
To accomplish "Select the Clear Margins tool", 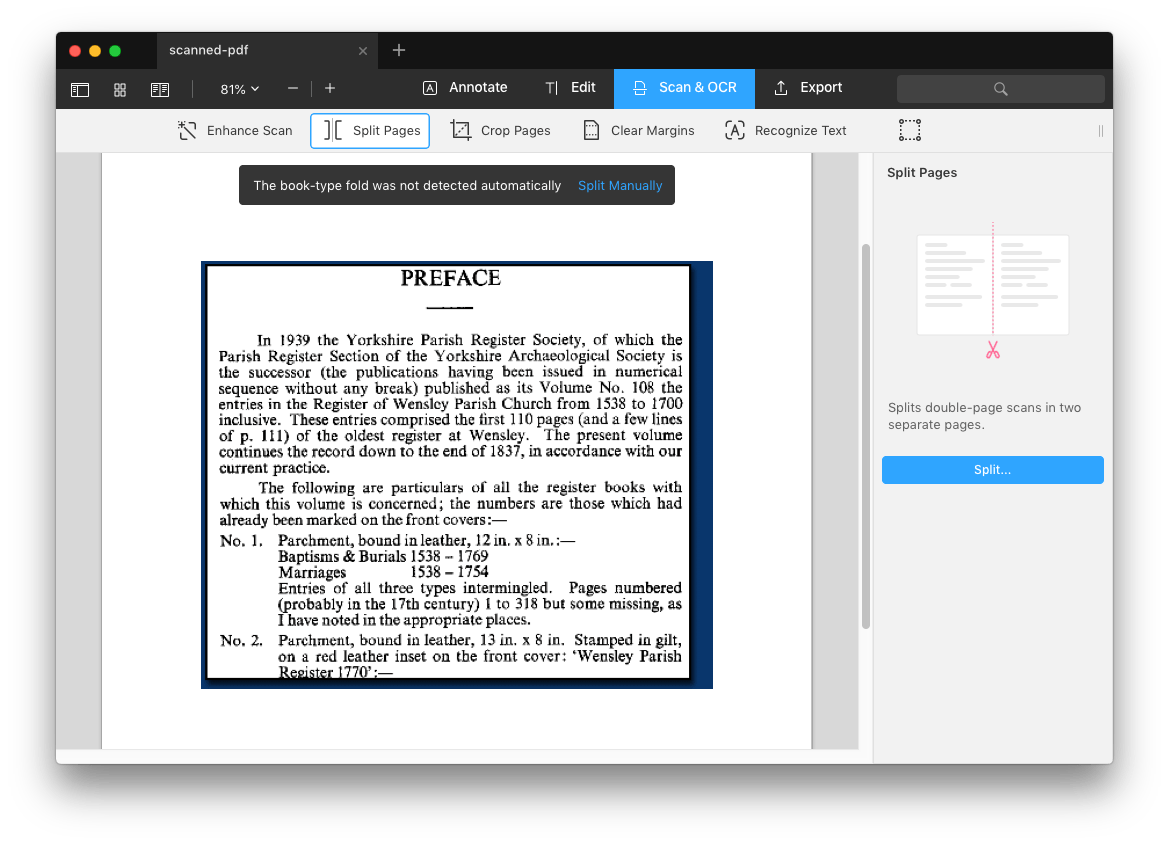I will [x=638, y=130].
